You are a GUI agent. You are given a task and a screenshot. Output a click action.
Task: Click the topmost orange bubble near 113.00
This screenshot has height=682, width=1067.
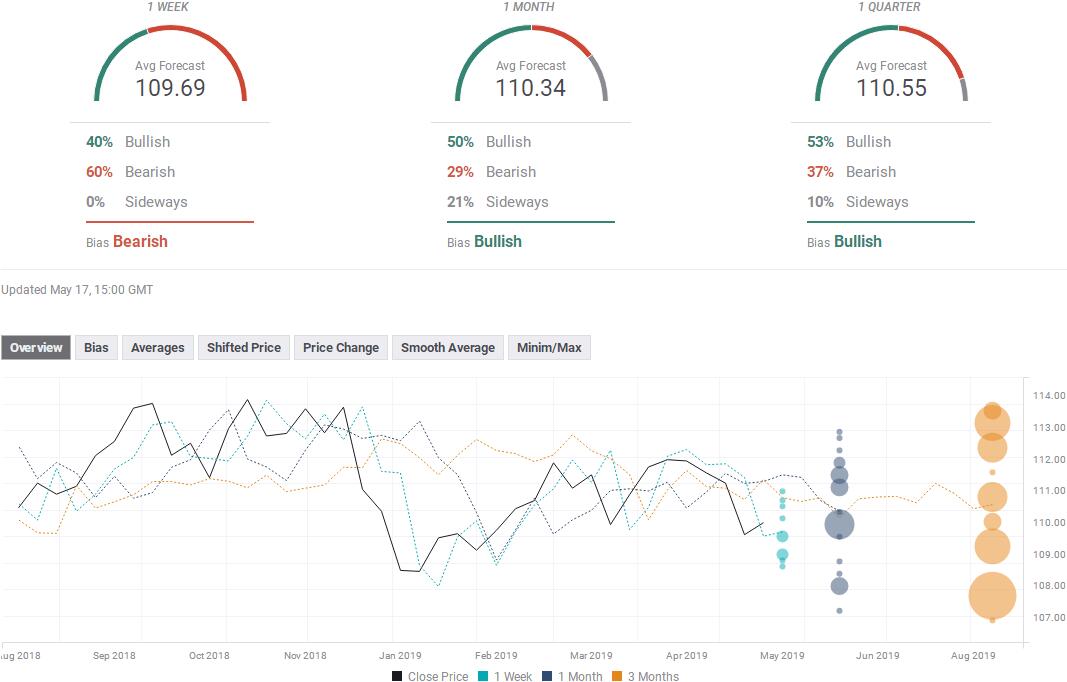tap(992, 410)
